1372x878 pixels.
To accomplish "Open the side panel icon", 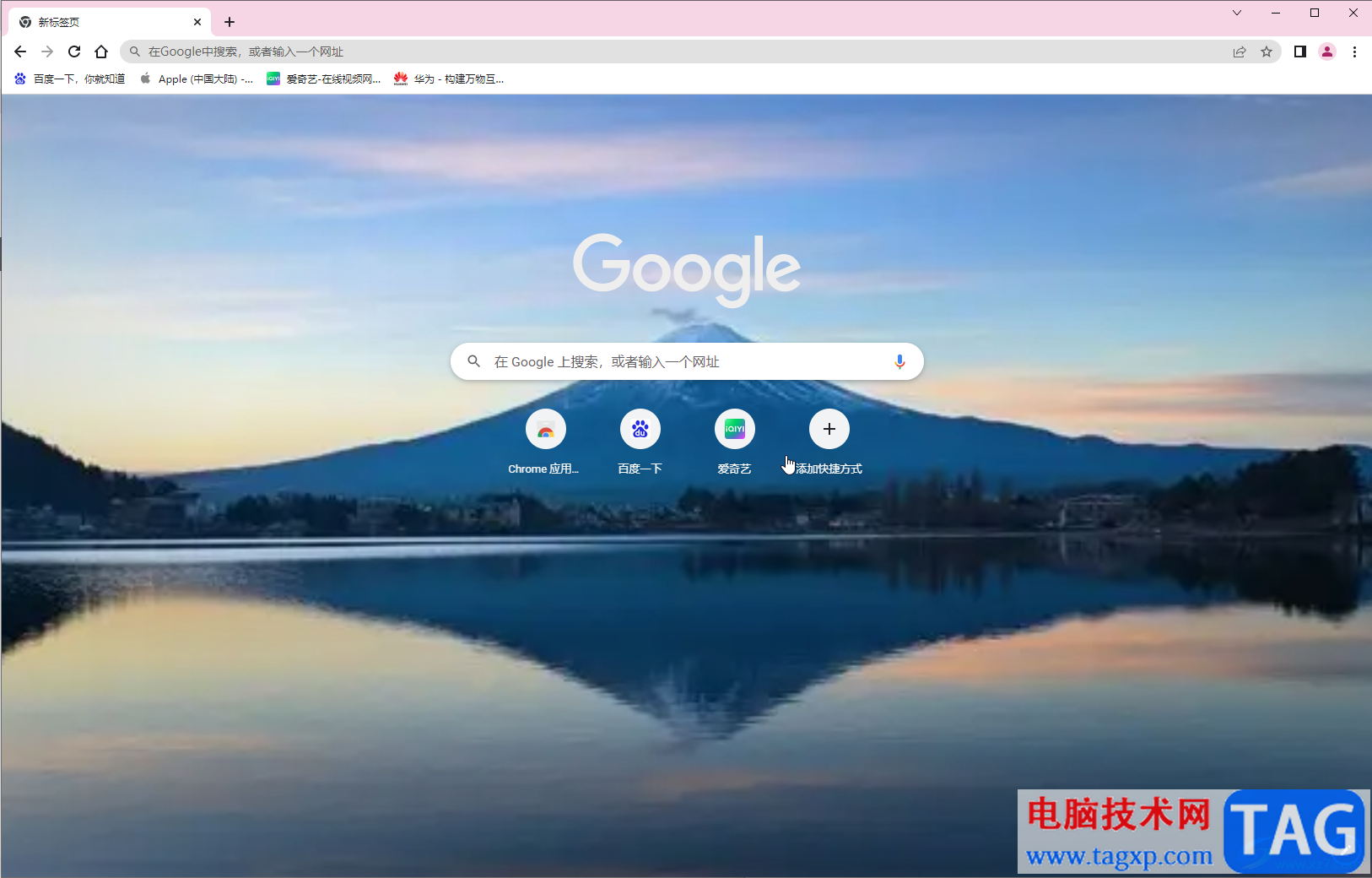I will (1300, 51).
